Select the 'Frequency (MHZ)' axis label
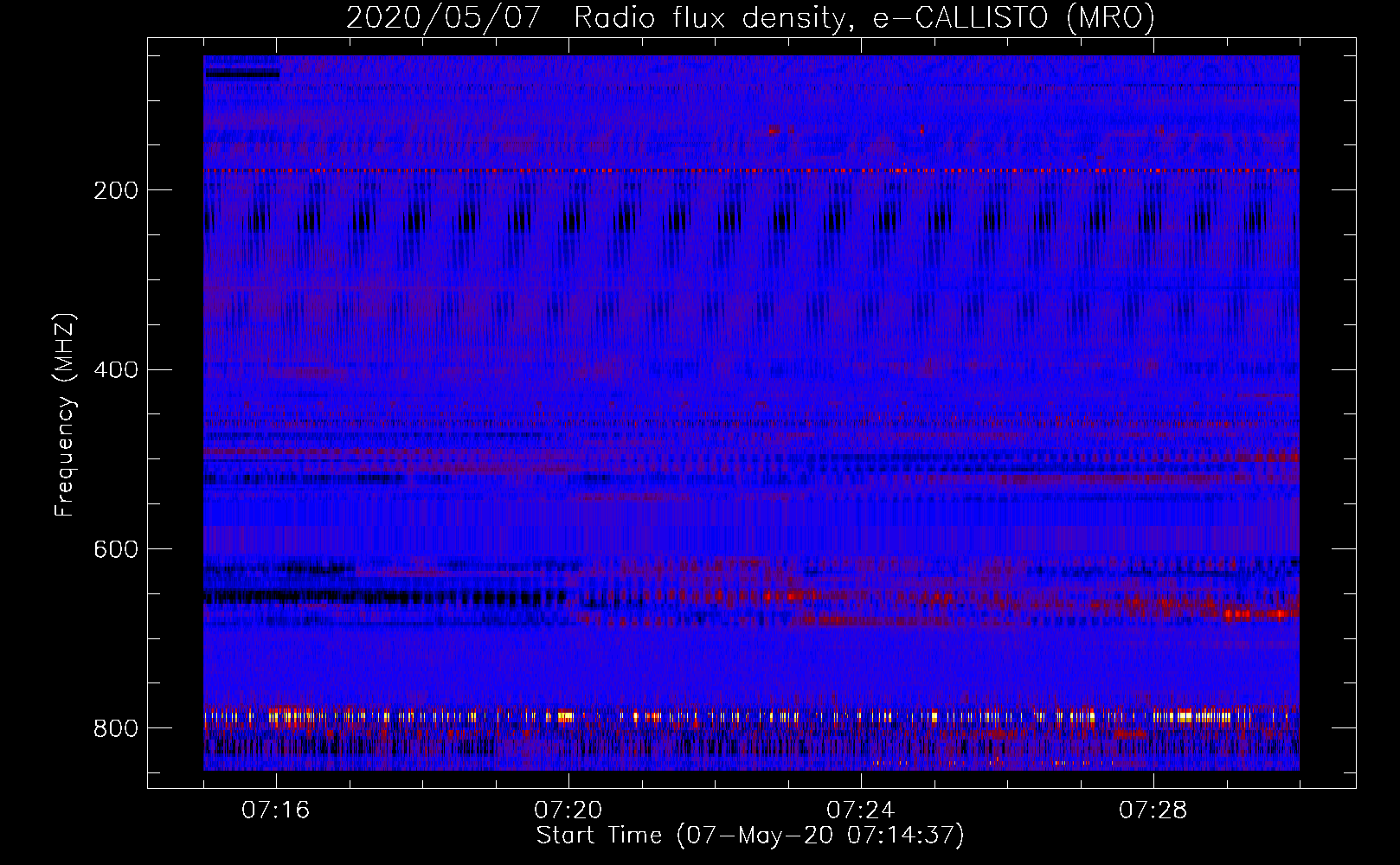The width and height of the screenshot is (1400, 865). 65,415
